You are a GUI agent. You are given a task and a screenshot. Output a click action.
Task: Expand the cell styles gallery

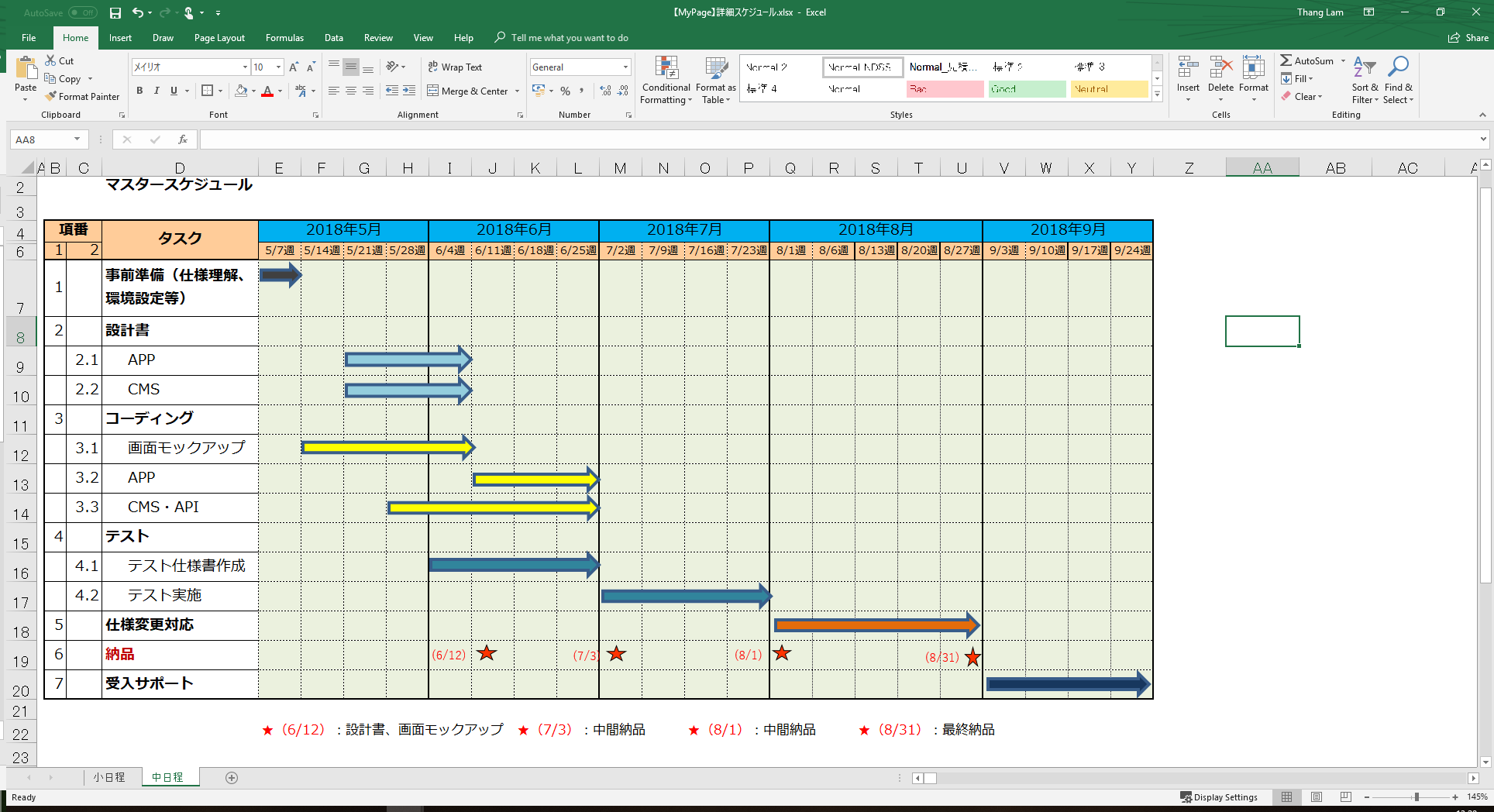click(x=1157, y=95)
